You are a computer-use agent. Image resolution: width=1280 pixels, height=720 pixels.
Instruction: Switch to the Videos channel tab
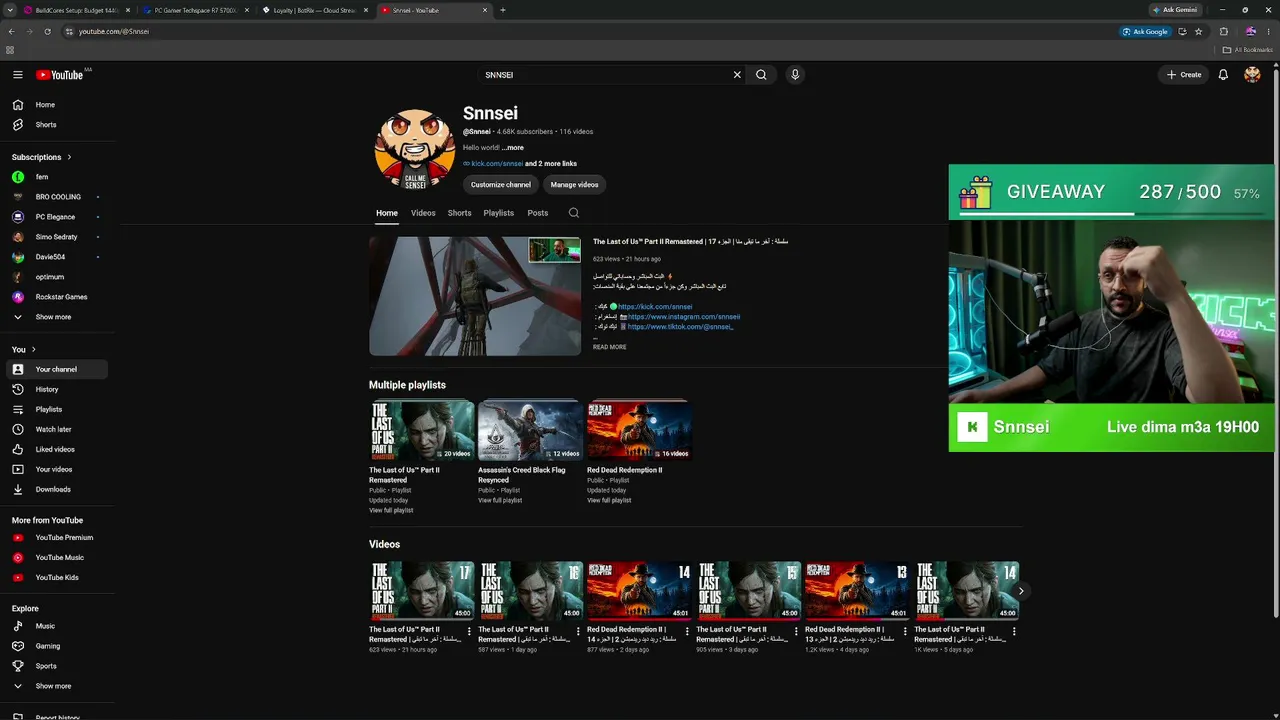tap(423, 213)
